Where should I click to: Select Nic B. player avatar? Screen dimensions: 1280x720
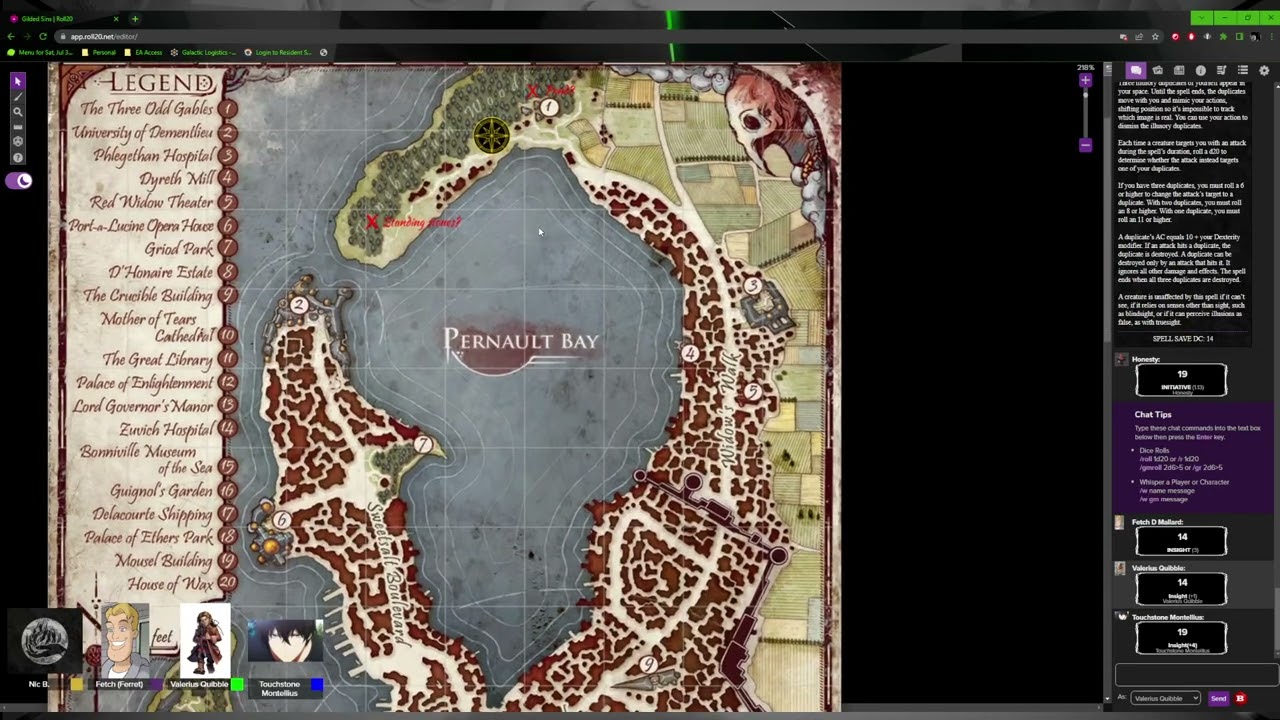pos(44,640)
